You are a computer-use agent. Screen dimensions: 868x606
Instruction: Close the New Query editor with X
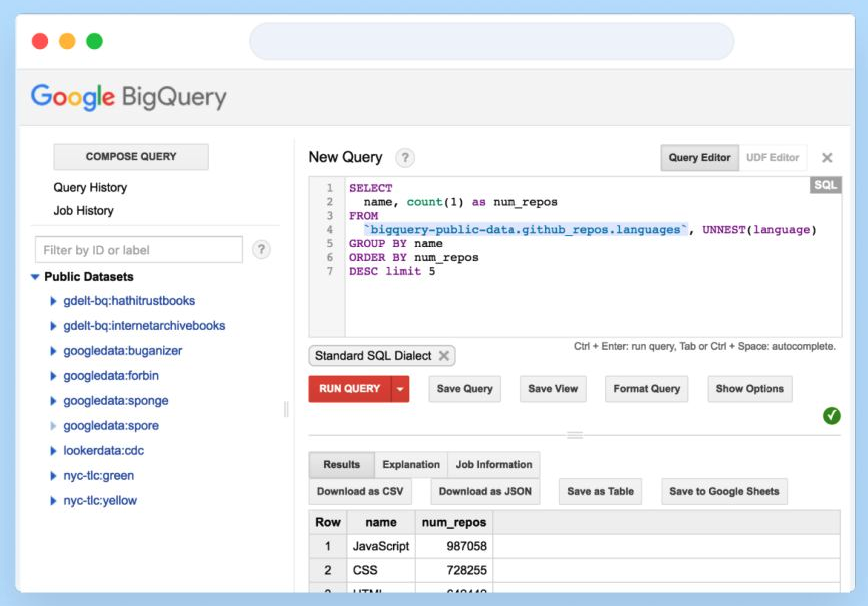[x=827, y=158]
